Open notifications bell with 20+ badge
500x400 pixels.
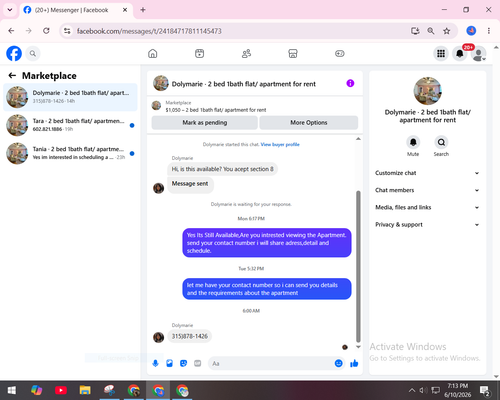[460, 53]
